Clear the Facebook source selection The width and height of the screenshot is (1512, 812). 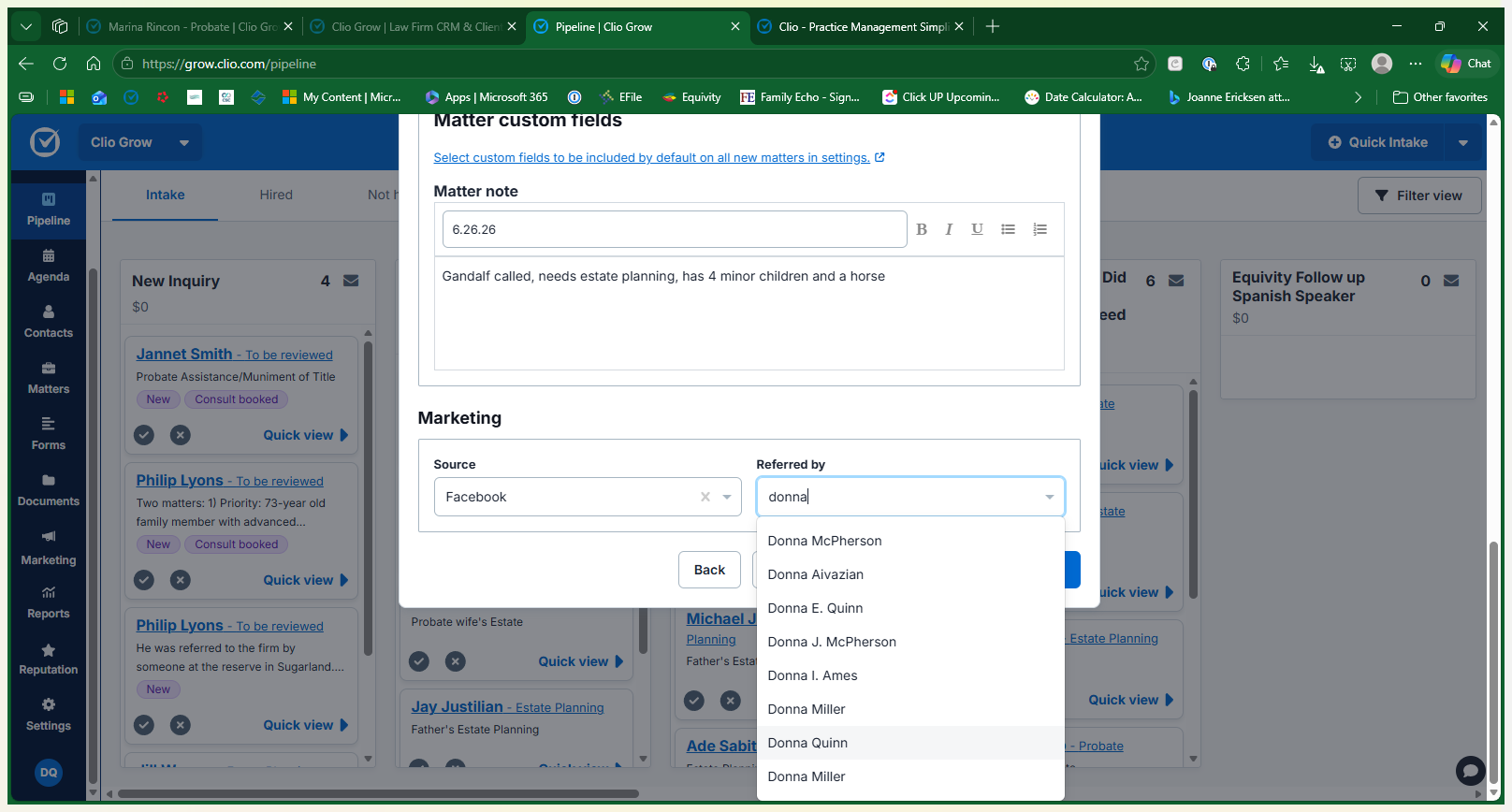pos(705,497)
